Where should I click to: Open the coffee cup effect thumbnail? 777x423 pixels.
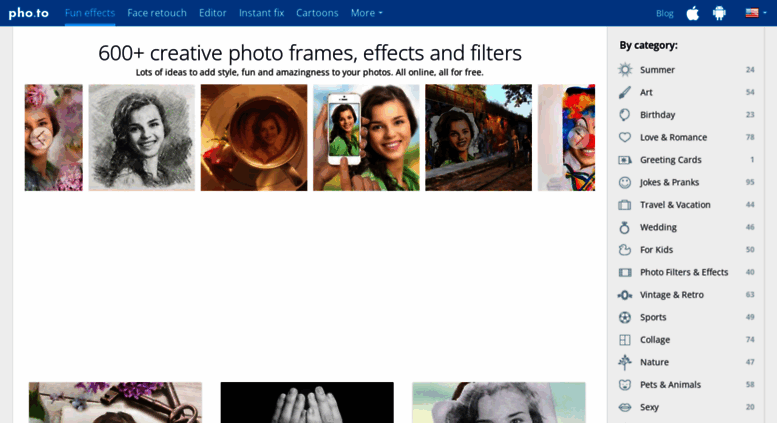[x=254, y=138]
